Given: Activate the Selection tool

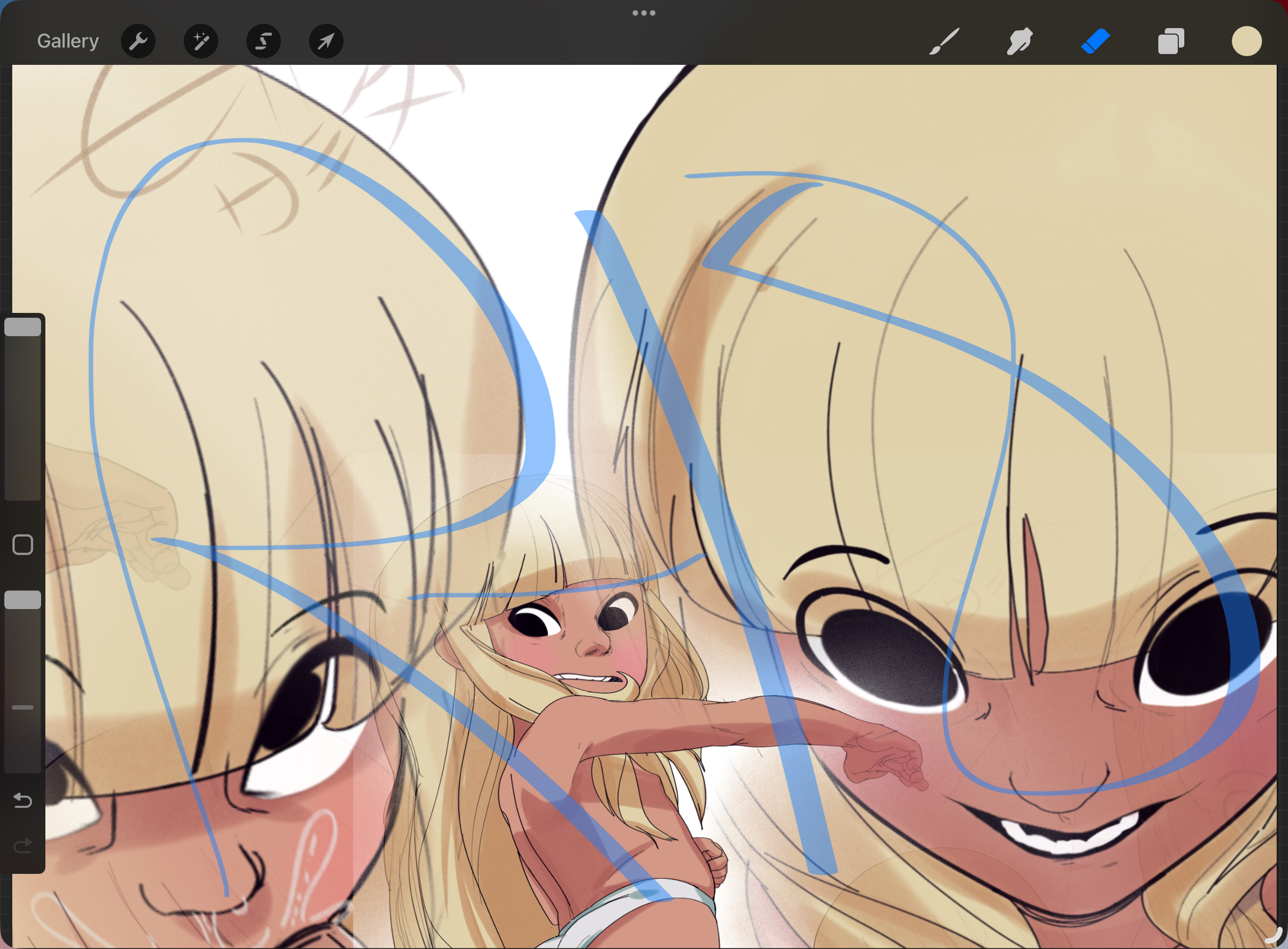Looking at the screenshot, I should (x=264, y=41).
